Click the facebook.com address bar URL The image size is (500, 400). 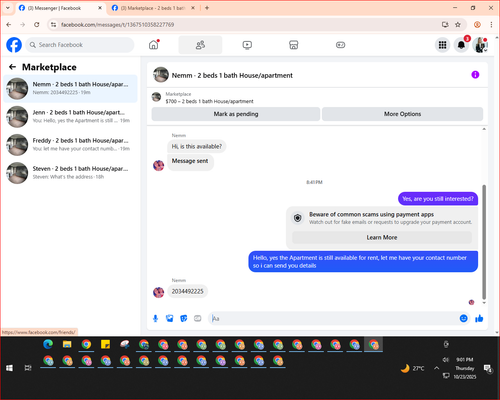pyautogui.click(x=117, y=25)
